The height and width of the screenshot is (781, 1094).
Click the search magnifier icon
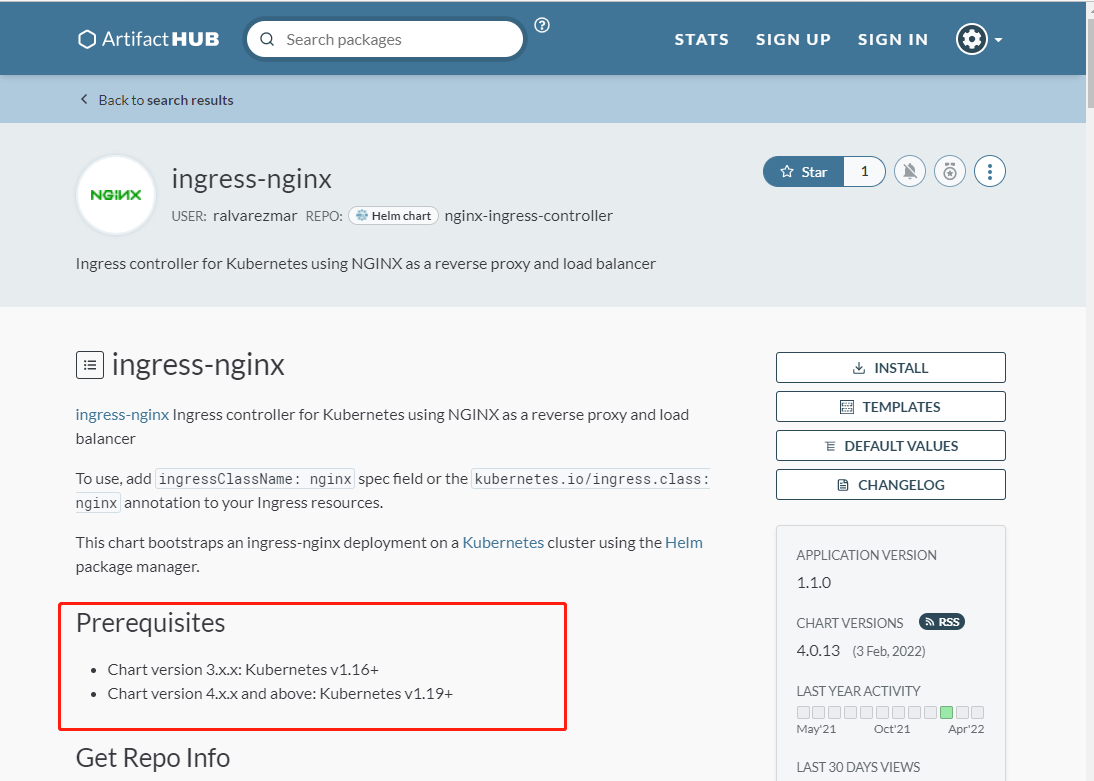[x=267, y=40]
